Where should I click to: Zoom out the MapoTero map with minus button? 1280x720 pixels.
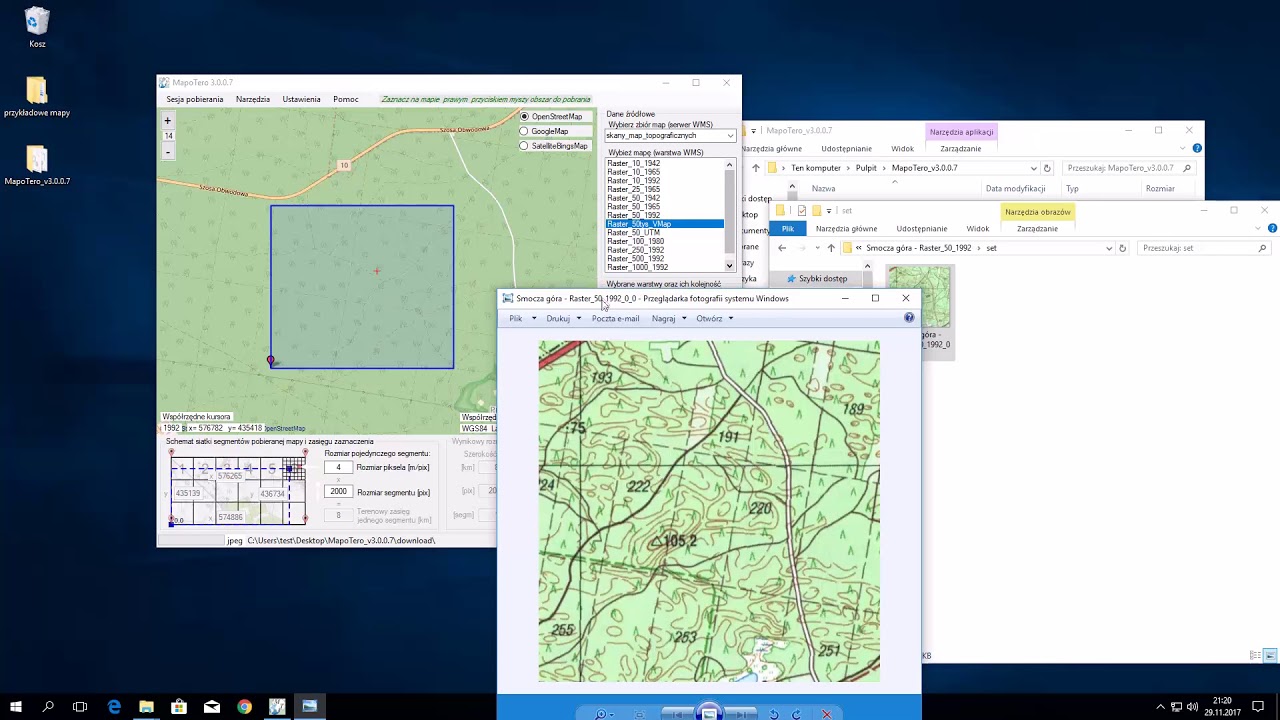(168, 152)
